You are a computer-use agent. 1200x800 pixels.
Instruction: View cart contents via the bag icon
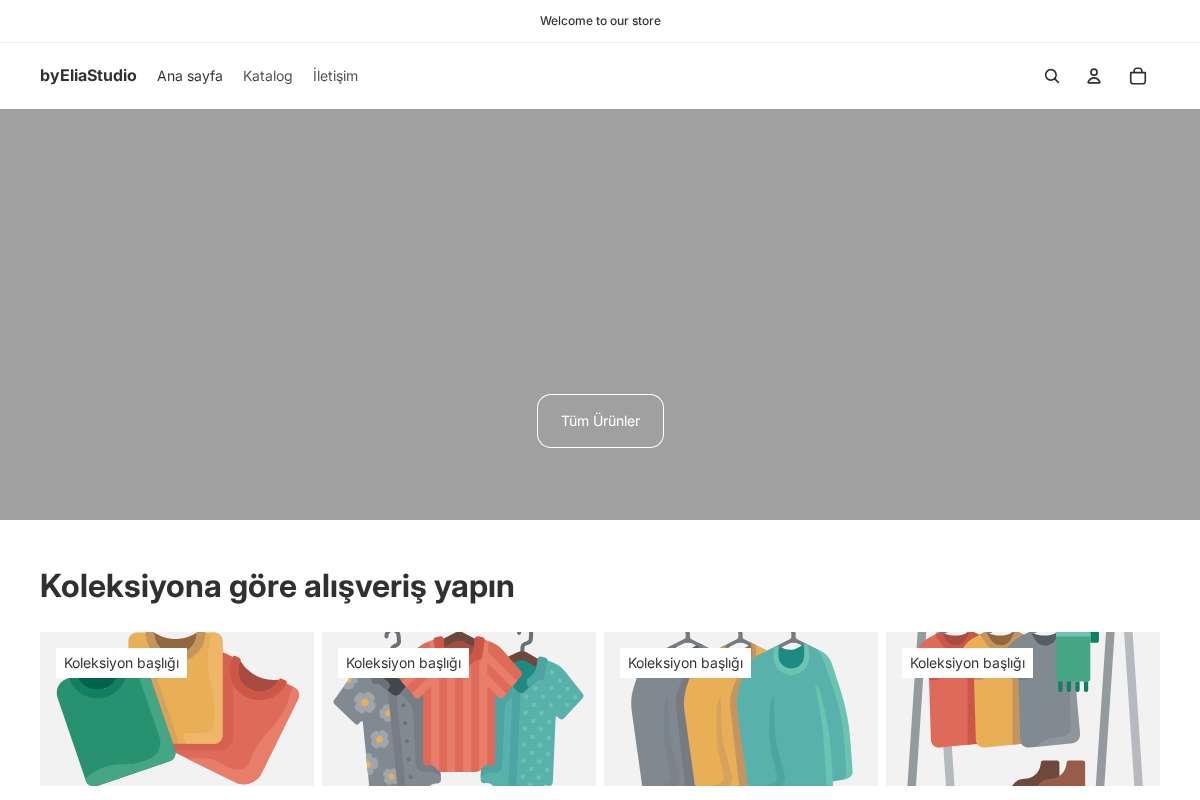pos(1137,75)
